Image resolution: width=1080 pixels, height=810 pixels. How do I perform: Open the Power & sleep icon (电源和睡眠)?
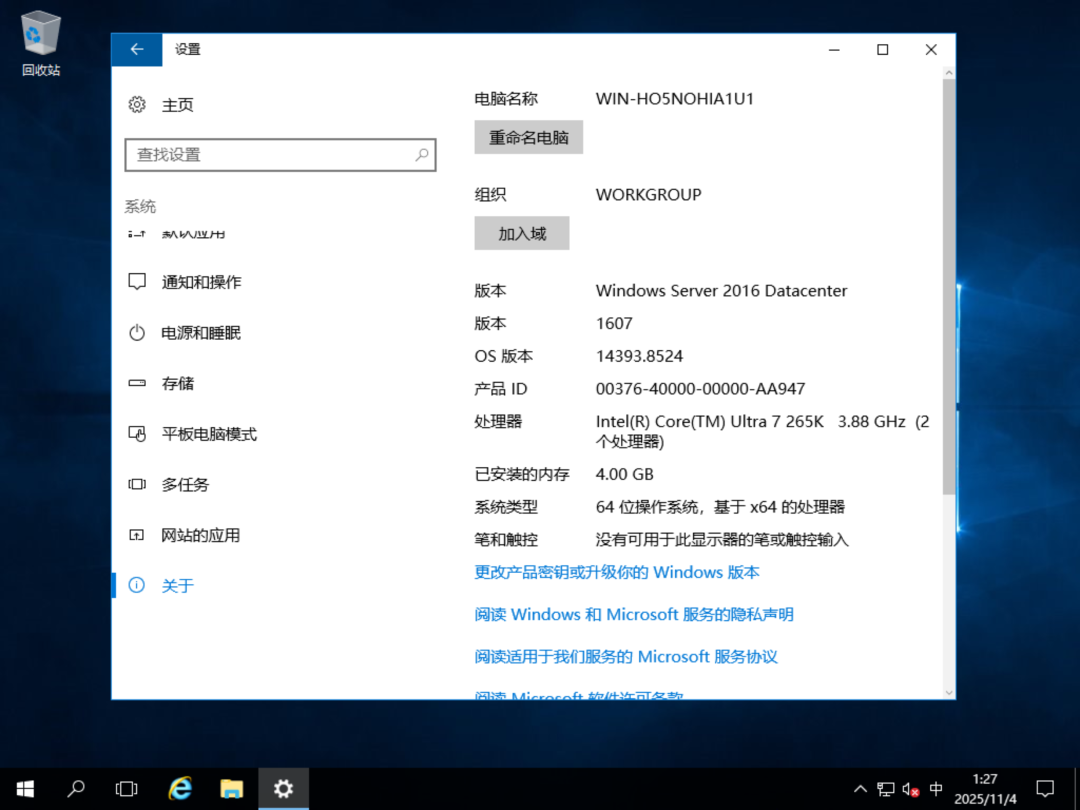(137, 333)
